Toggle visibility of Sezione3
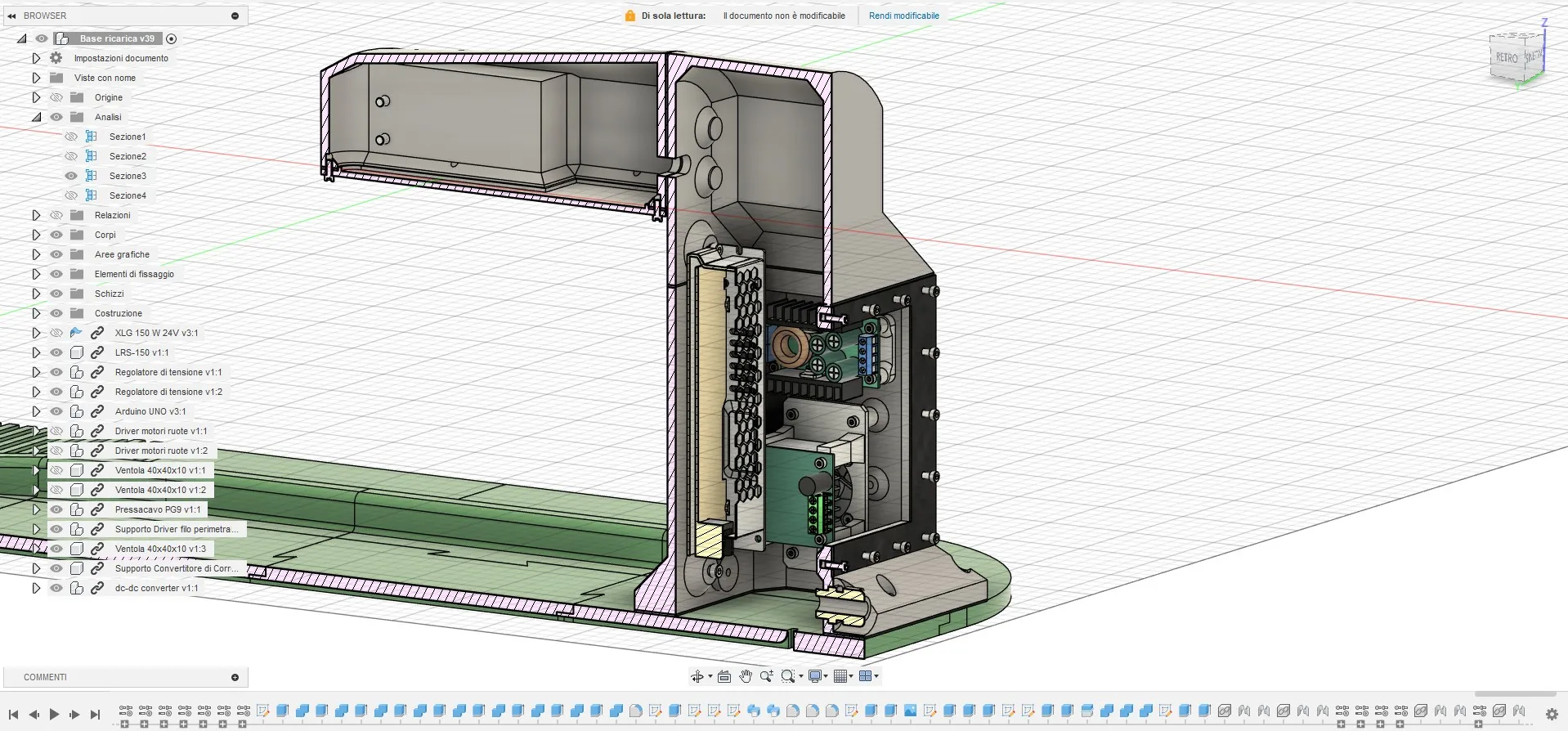1568x731 pixels. pos(71,176)
